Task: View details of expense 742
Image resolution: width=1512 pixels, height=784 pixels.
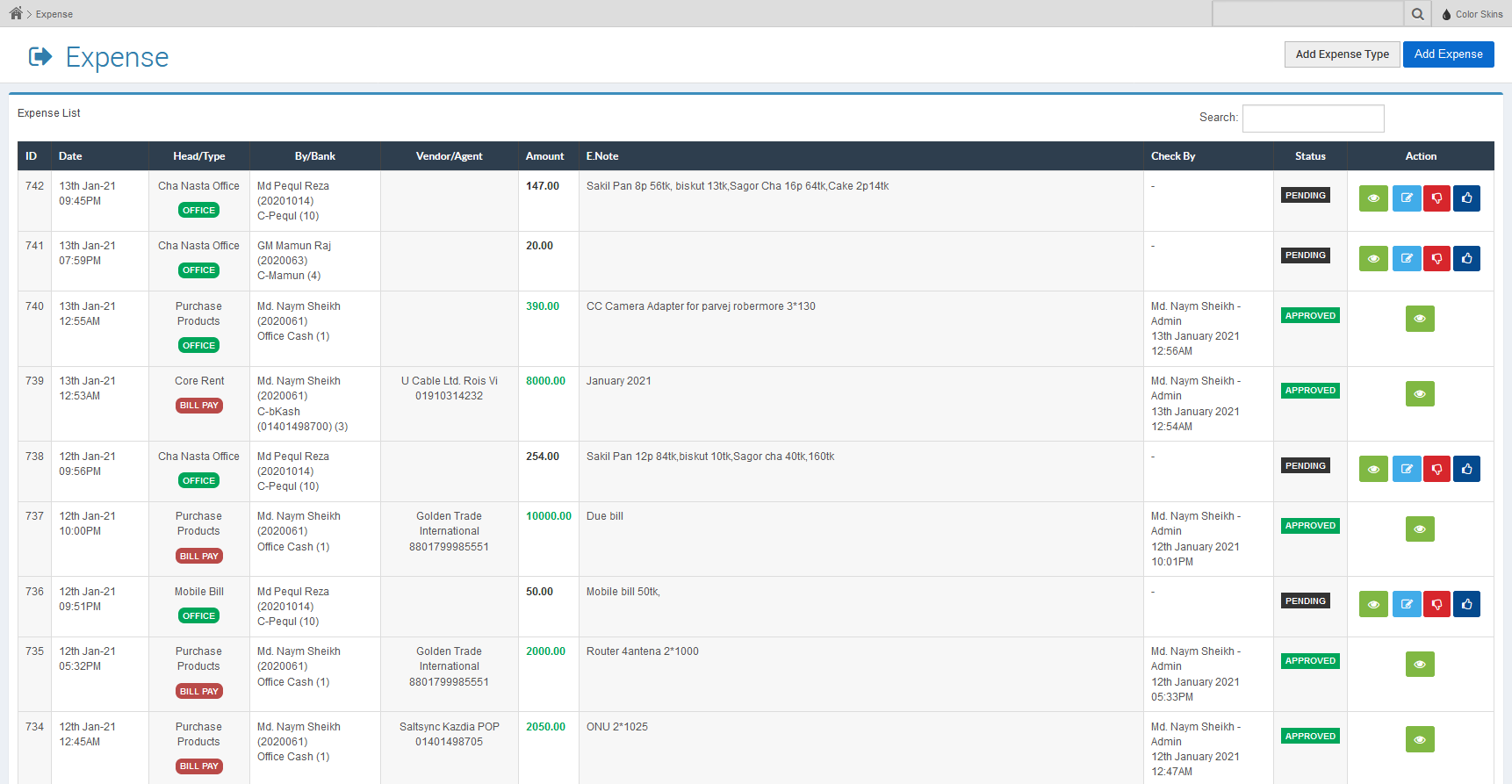Action: coord(1373,198)
